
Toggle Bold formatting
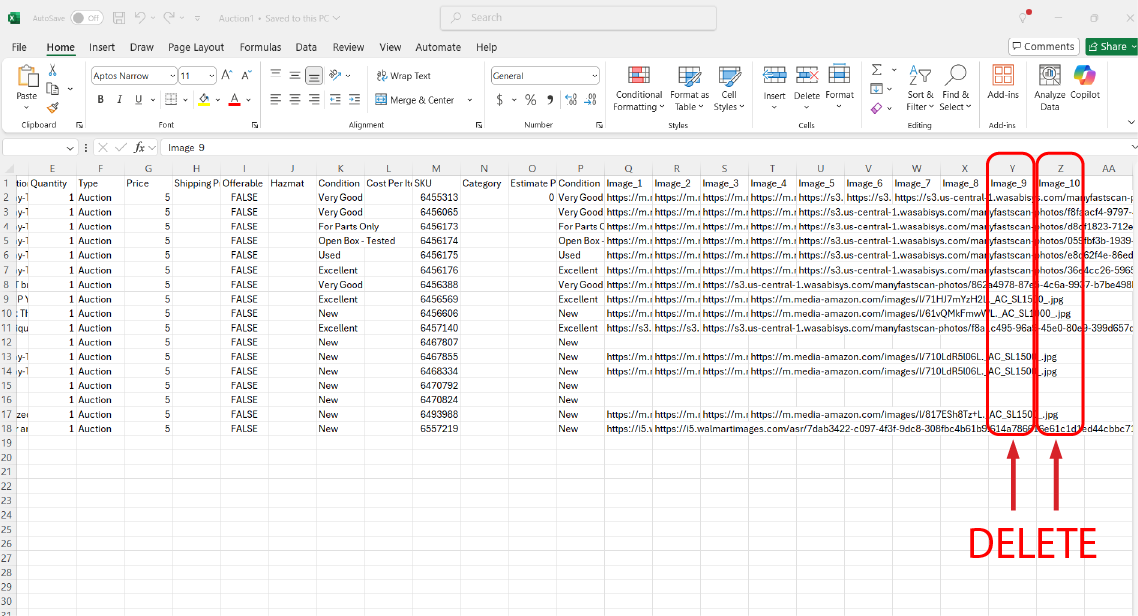[x=100, y=99]
